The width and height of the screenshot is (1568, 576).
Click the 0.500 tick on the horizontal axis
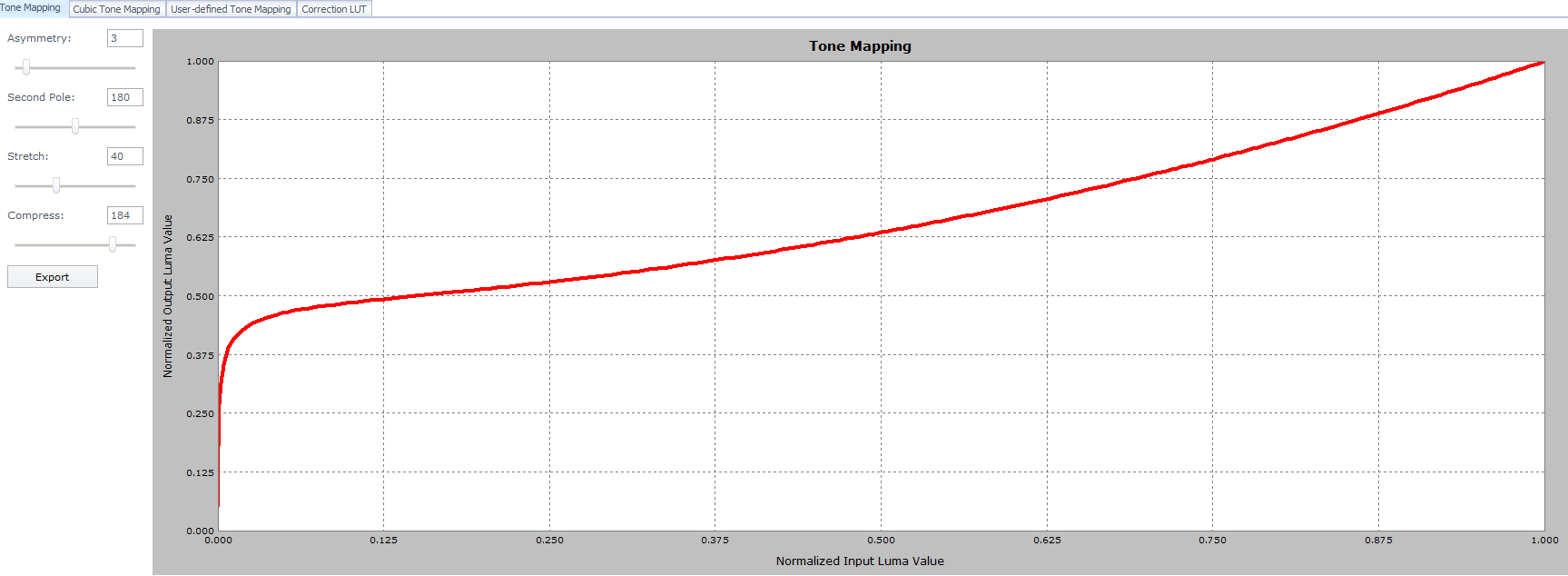[881, 540]
